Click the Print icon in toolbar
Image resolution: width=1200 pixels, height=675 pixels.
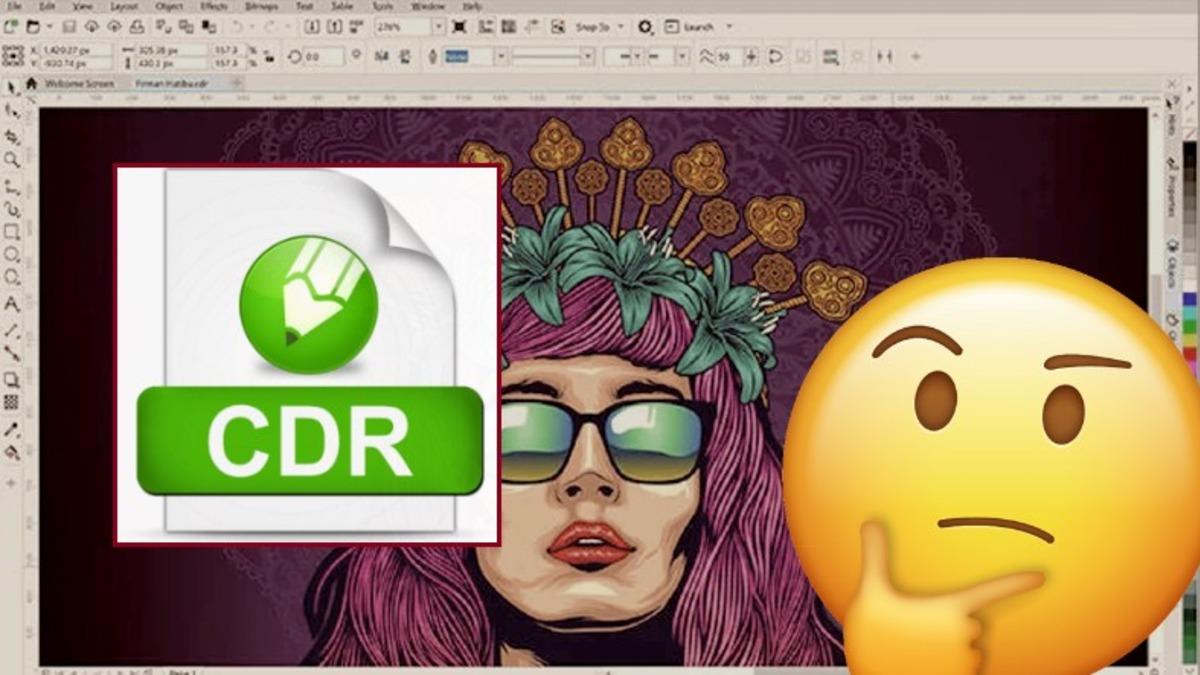click(x=137, y=27)
